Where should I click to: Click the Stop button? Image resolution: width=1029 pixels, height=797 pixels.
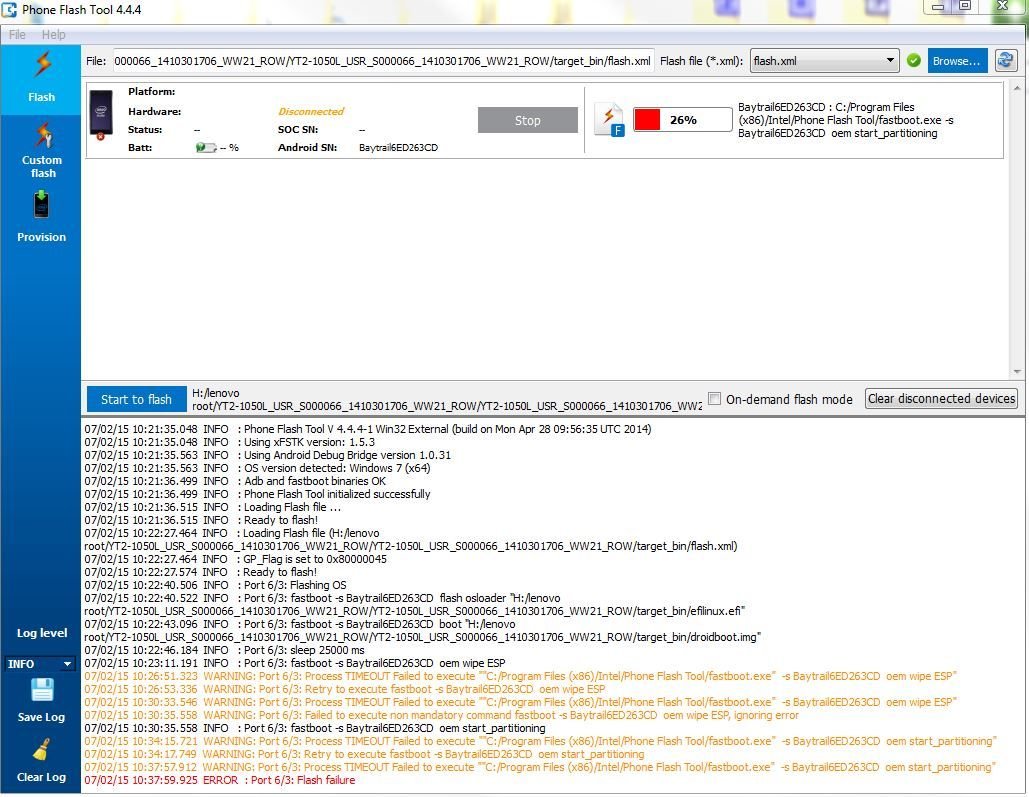click(x=528, y=120)
